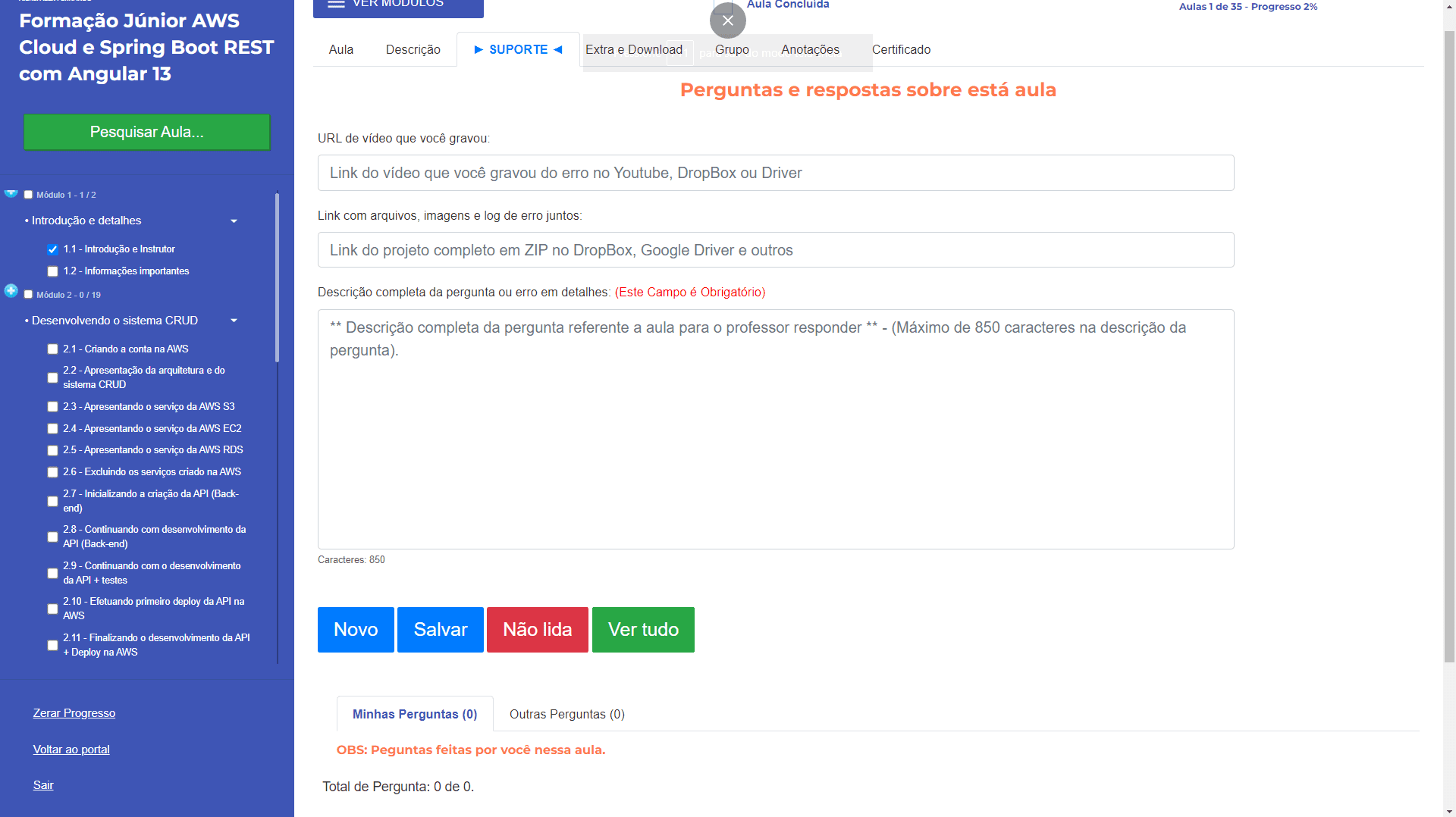Collapse the Introdução e detalhes section arrow
Viewport: 1456px width, 817px height.
pos(234,221)
